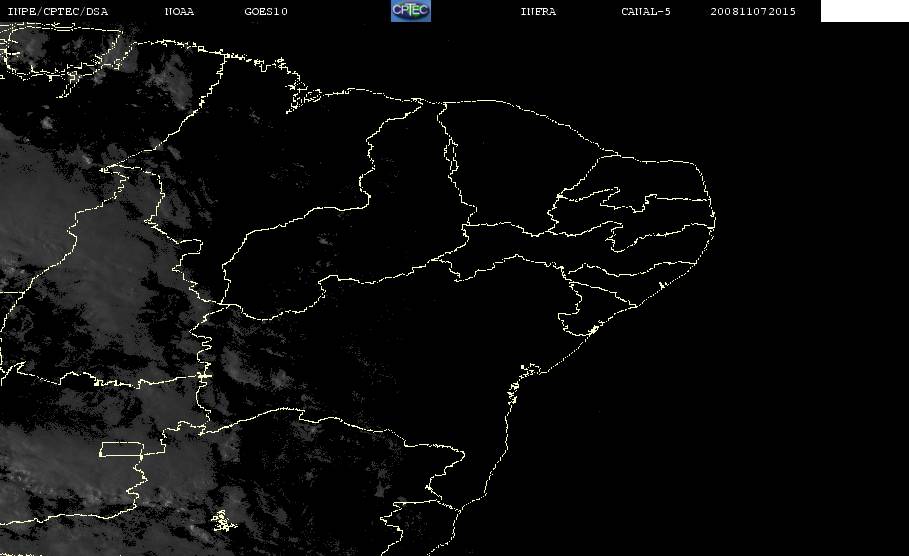Click the São Luís island outline on the north coast
Screen dimensions: 909x556
[303, 97]
